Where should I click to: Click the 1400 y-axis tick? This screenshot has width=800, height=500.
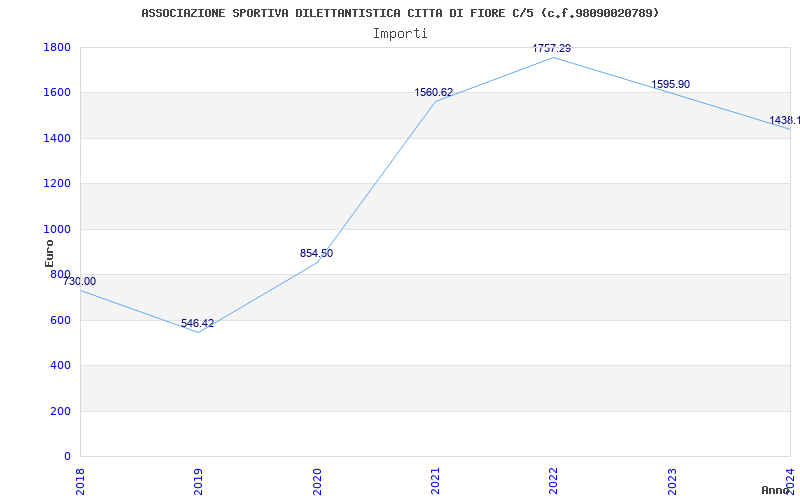57,138
